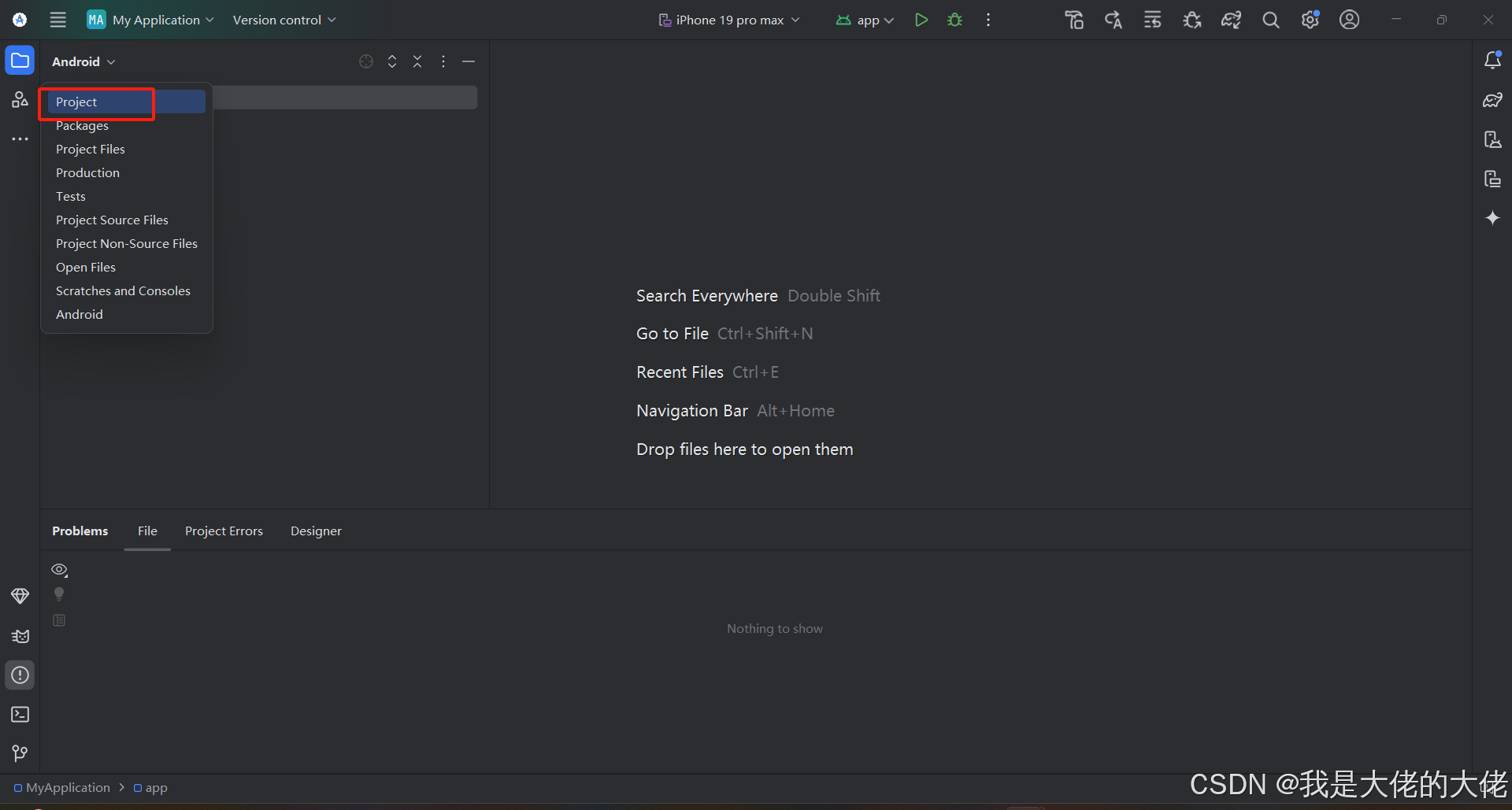Open the Terminal tool window
1512x810 pixels.
20,715
